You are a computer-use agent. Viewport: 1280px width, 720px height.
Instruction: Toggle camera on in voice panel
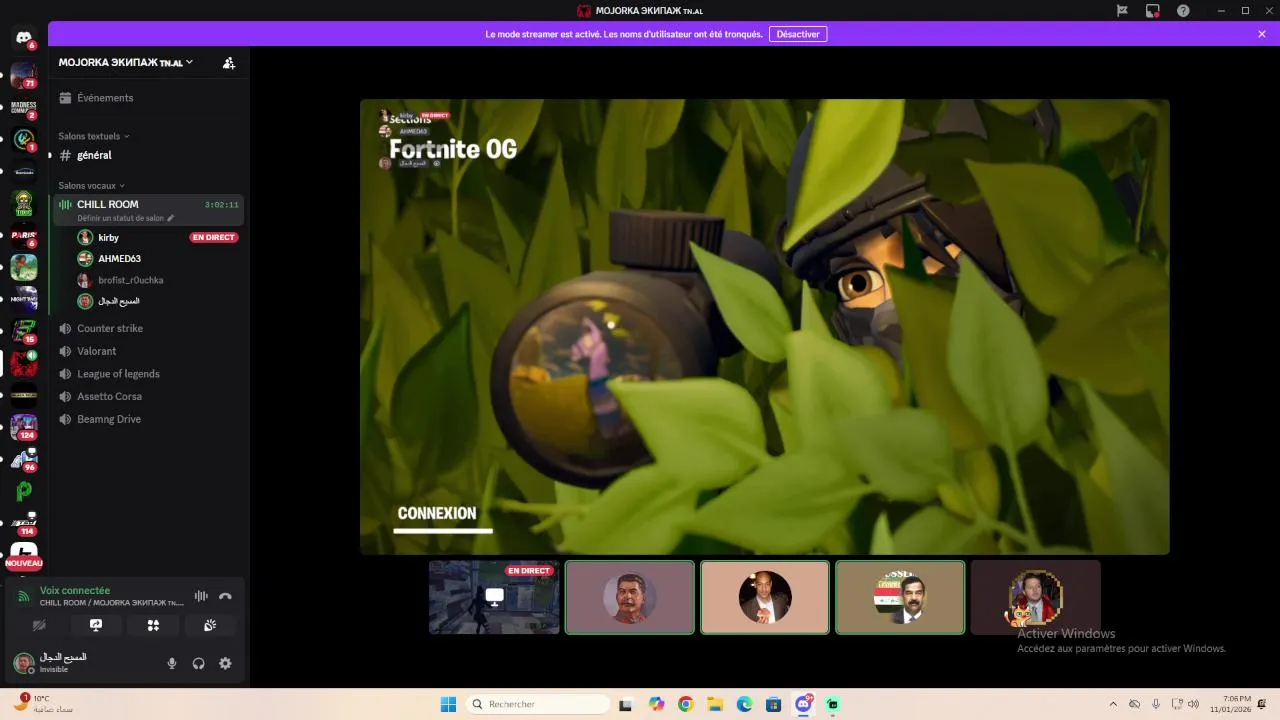click(39, 625)
